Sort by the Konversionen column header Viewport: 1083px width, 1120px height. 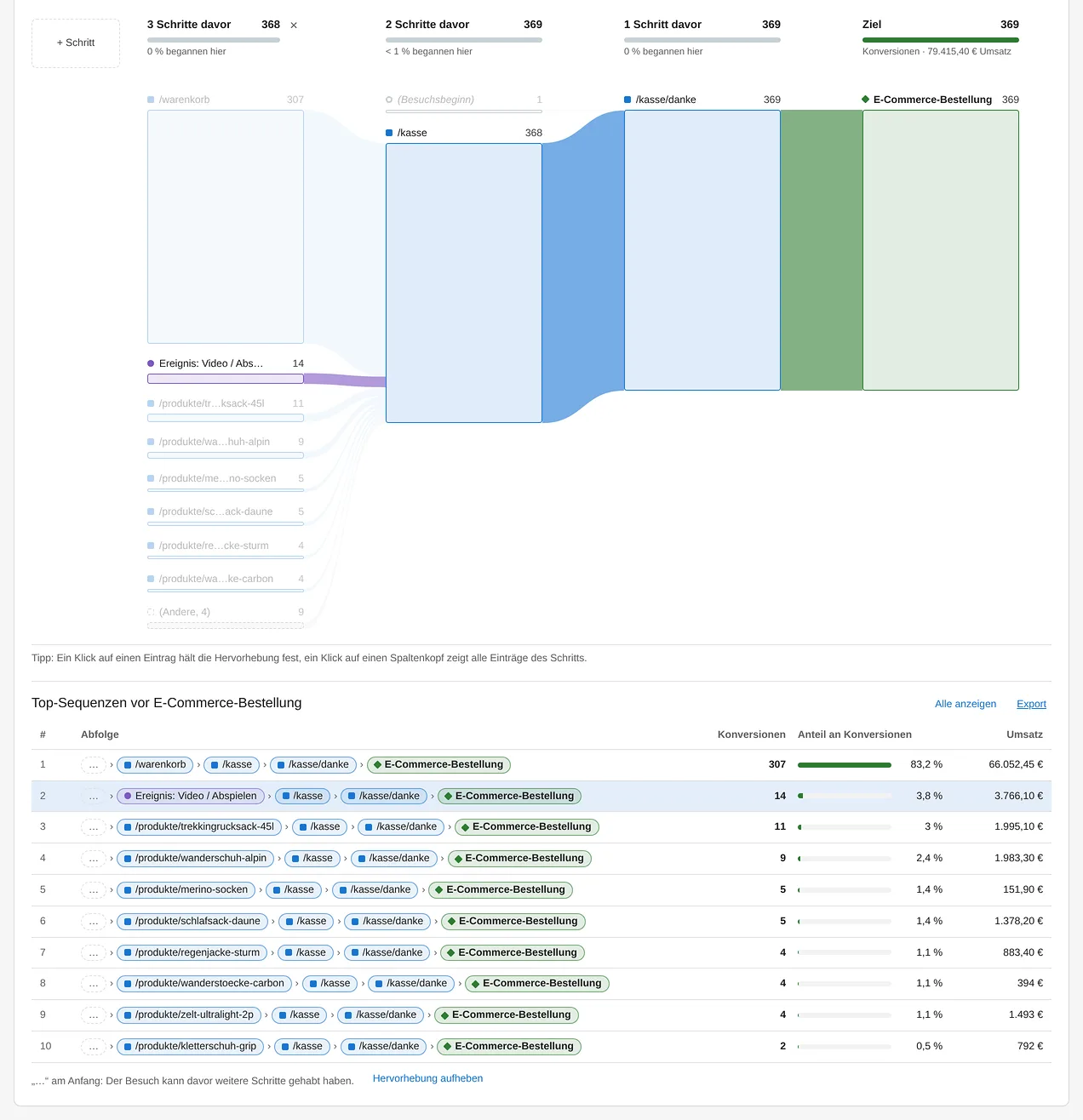(x=752, y=734)
